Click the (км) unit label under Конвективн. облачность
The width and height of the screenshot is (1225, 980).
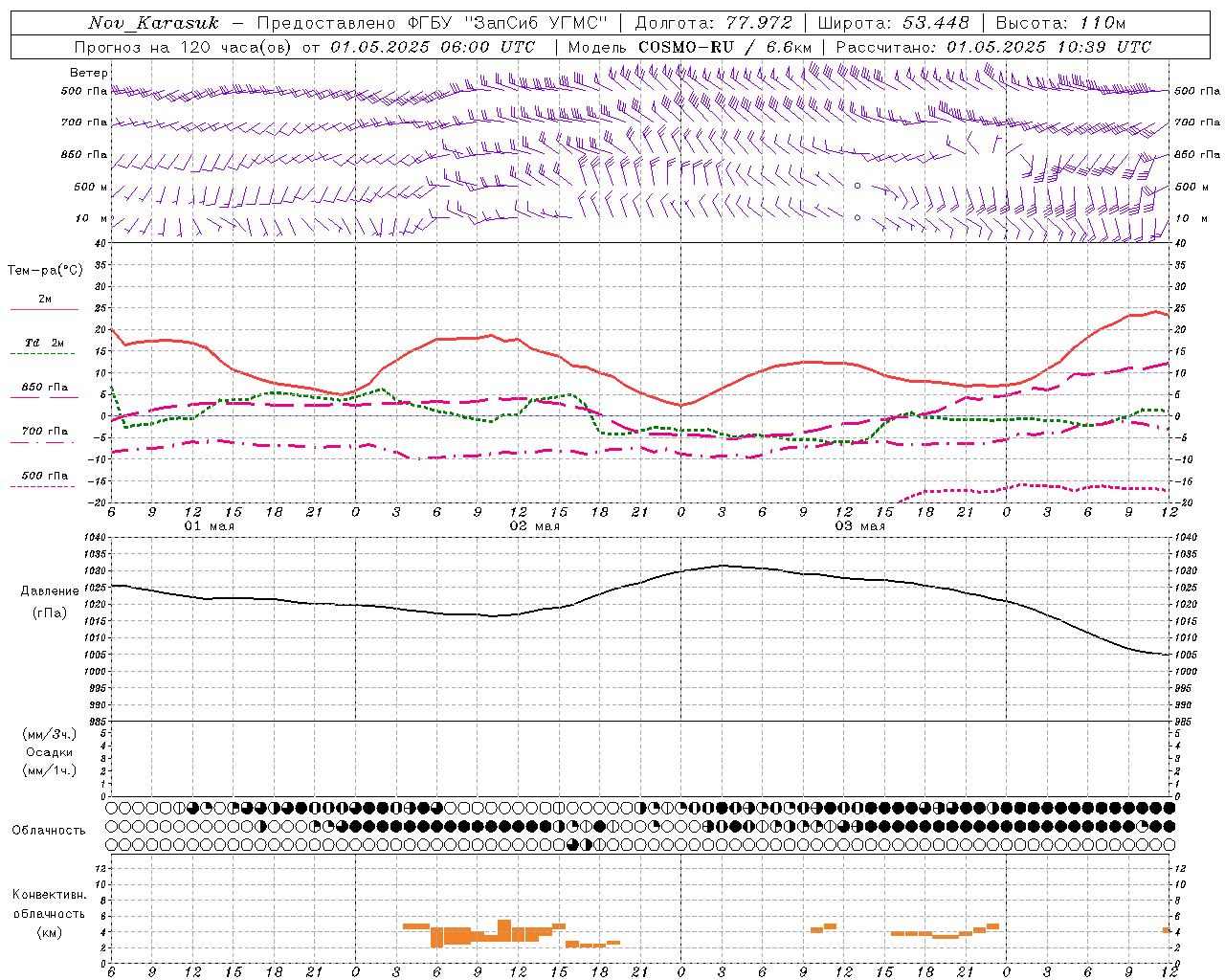[x=50, y=931]
